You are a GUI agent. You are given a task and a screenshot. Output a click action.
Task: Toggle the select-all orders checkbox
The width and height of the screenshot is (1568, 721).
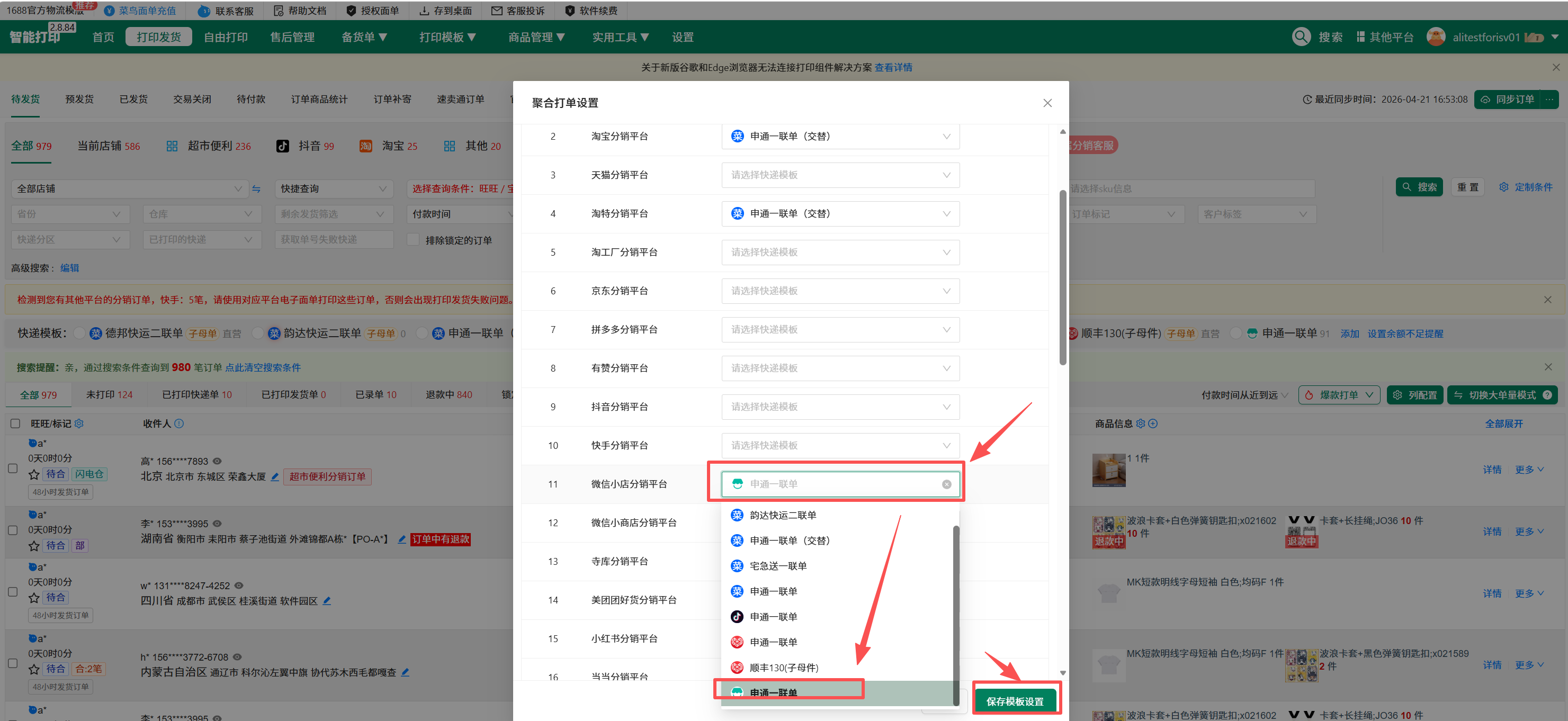15,423
